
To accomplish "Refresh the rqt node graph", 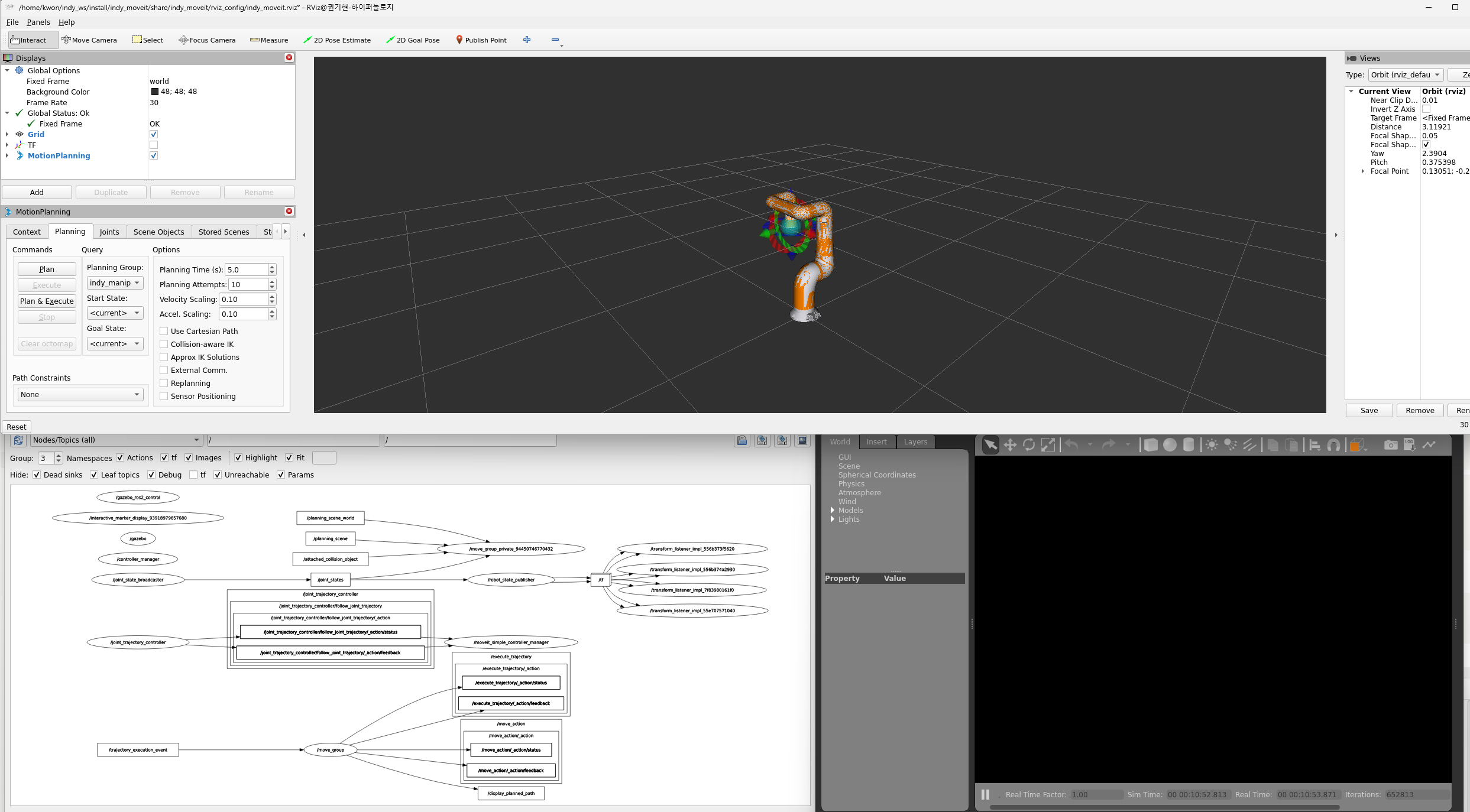I will tap(18, 440).
